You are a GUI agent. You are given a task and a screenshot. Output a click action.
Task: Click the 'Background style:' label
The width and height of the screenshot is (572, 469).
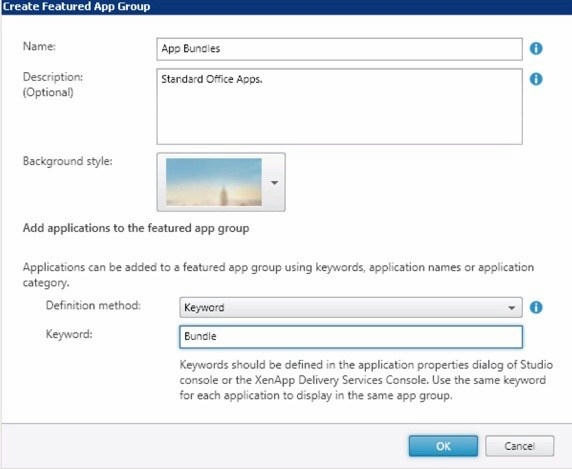click(67, 161)
